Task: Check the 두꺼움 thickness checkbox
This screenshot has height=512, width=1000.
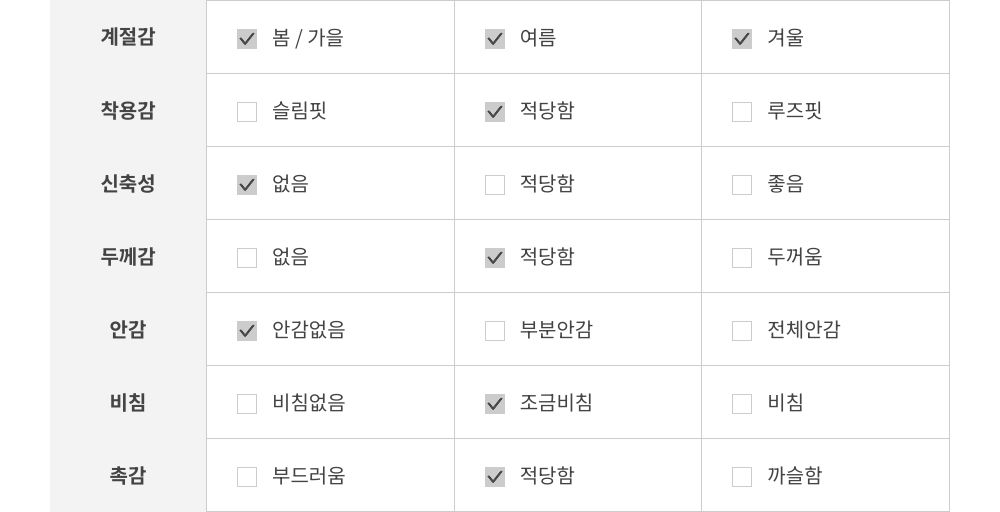Action: [742, 258]
